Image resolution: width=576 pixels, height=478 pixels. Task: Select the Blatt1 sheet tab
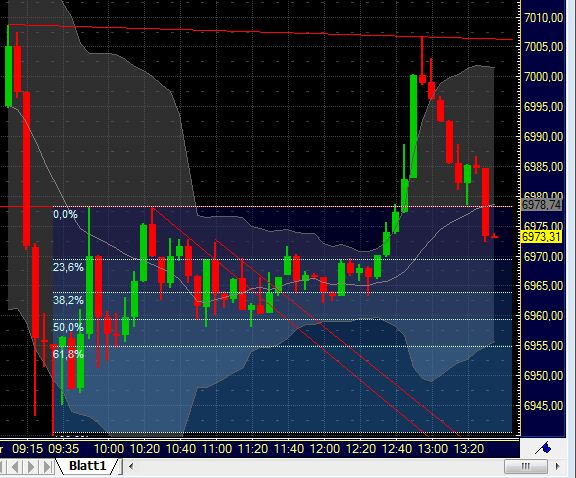pyautogui.click(x=87, y=466)
